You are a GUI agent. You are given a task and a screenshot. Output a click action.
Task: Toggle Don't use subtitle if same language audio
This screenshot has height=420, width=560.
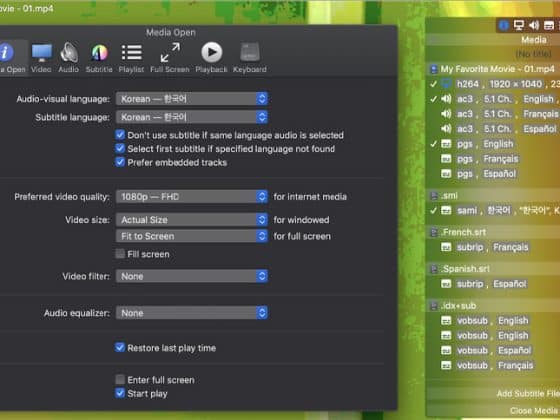pyautogui.click(x=120, y=135)
